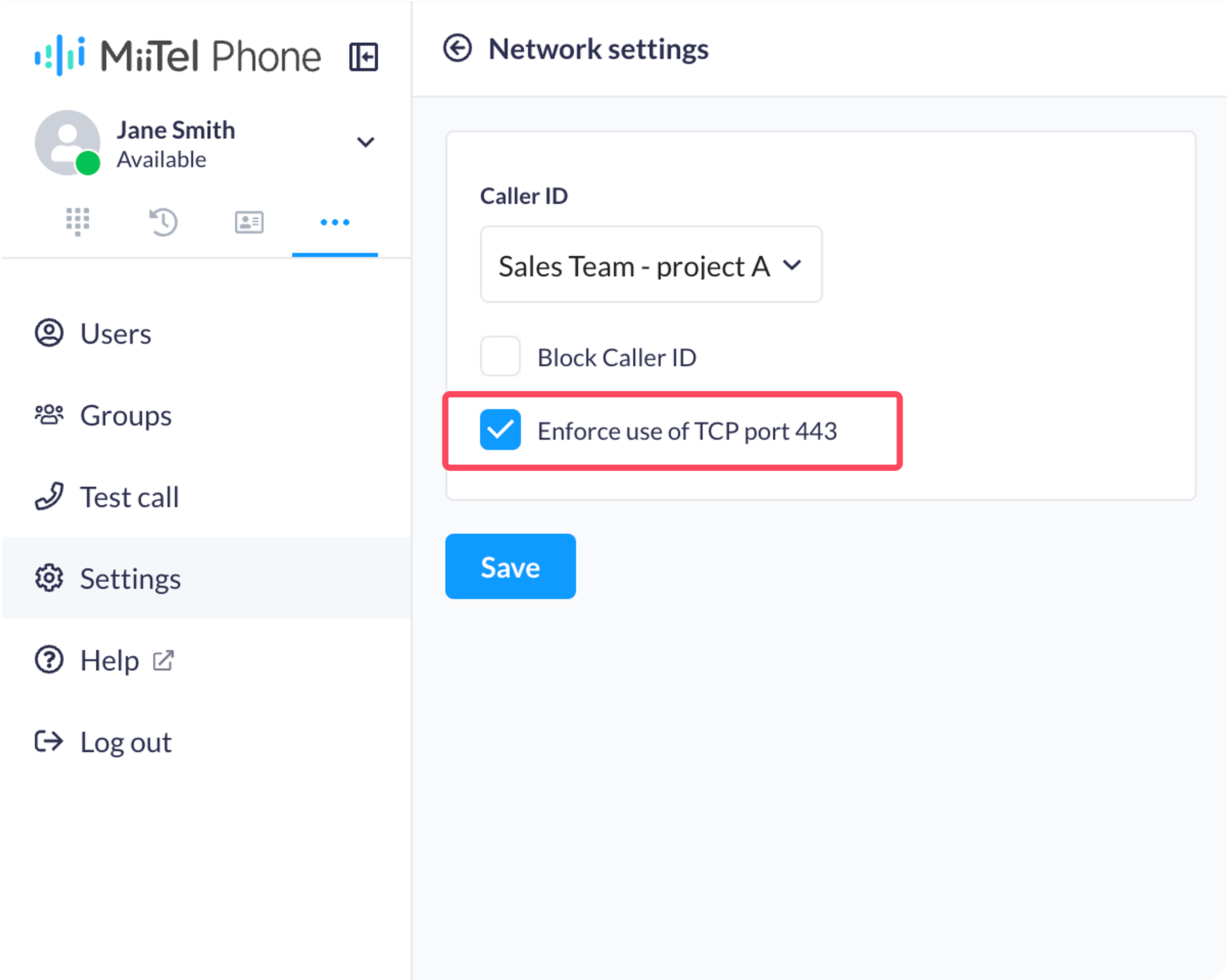Toggle the Block Caller ID checkbox
Image resolution: width=1227 pixels, height=980 pixels.
[x=500, y=356]
